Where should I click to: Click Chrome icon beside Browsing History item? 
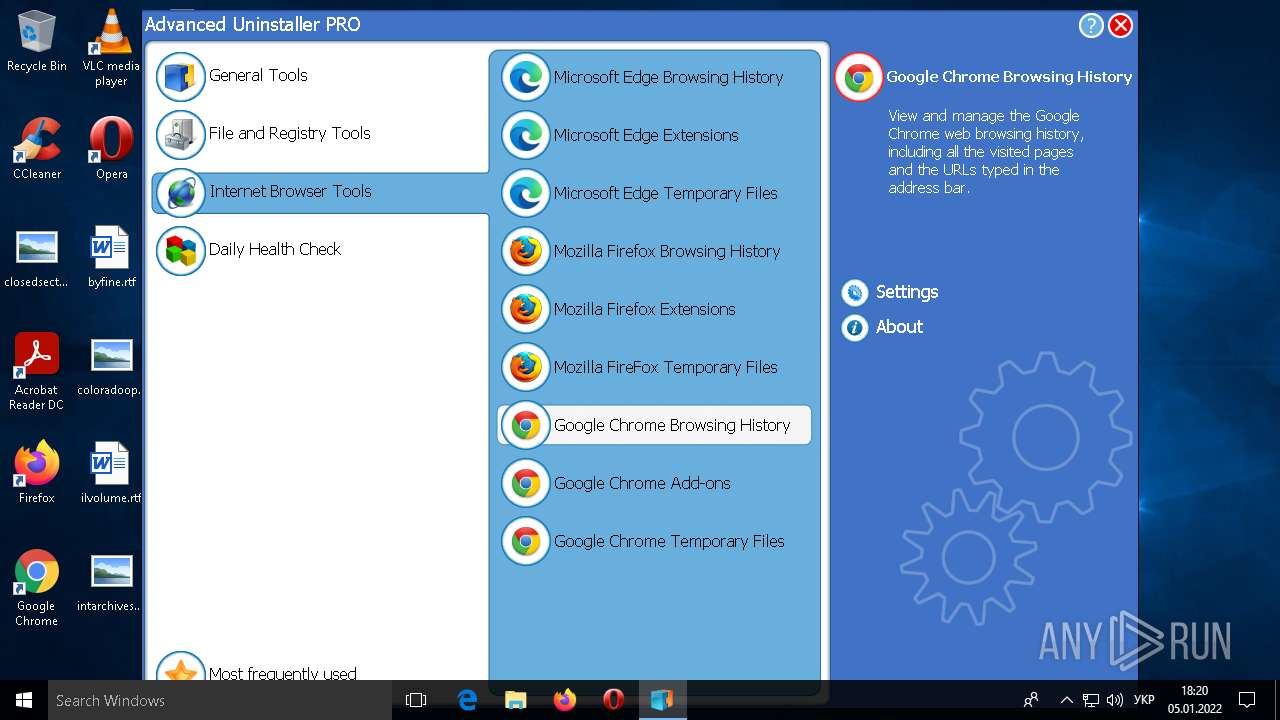pyautogui.click(x=525, y=425)
